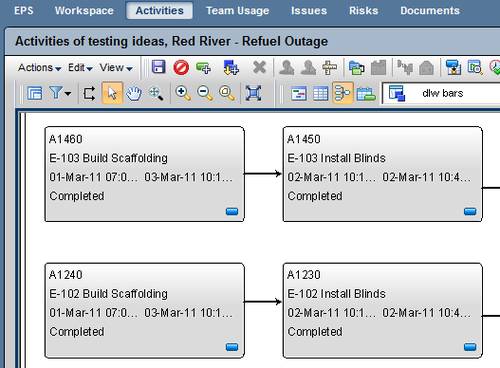
Task: Open the dlw bars view selector
Action: [x=441, y=93]
